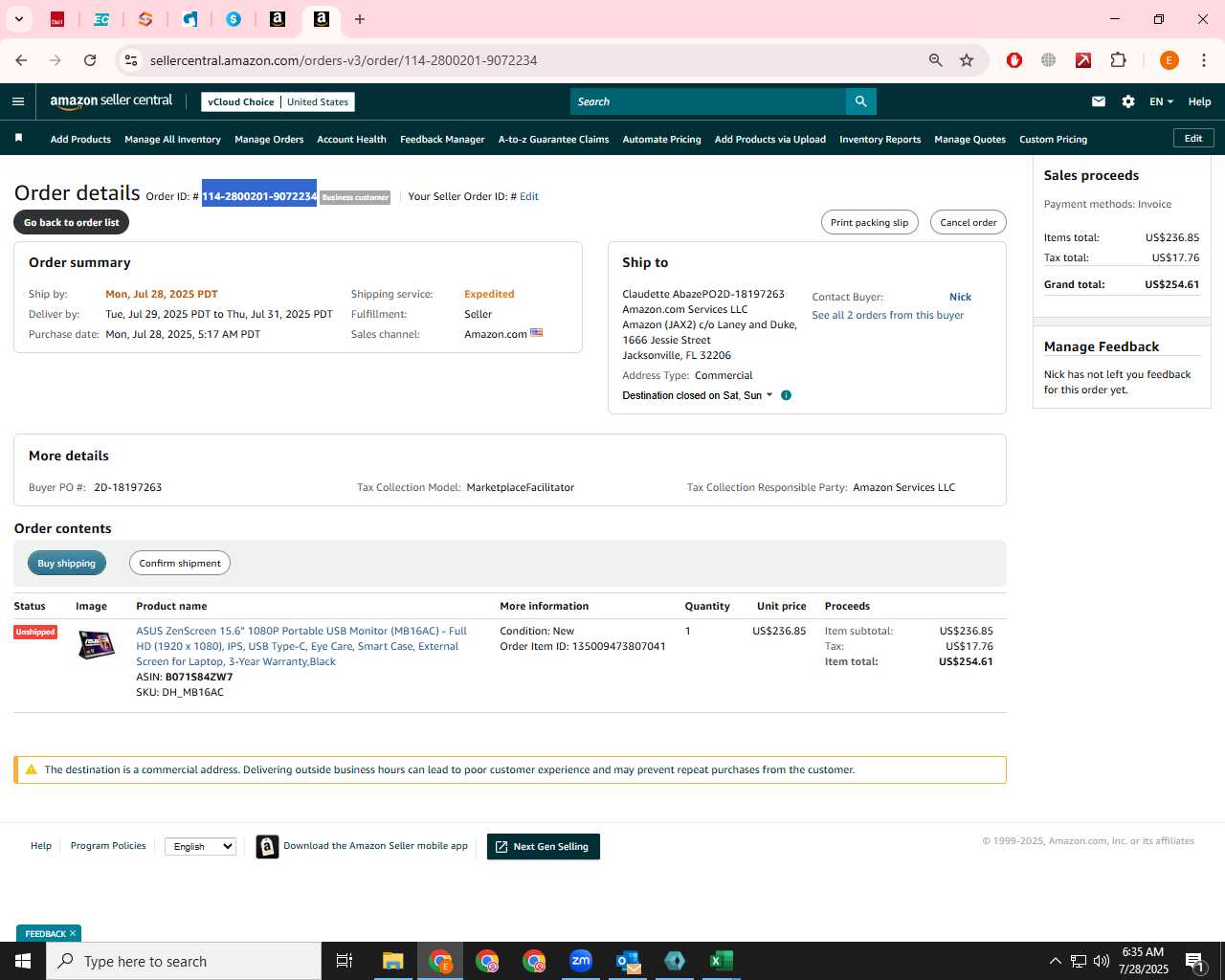Open Account Health menu item
1225x980 pixels.
click(351, 139)
